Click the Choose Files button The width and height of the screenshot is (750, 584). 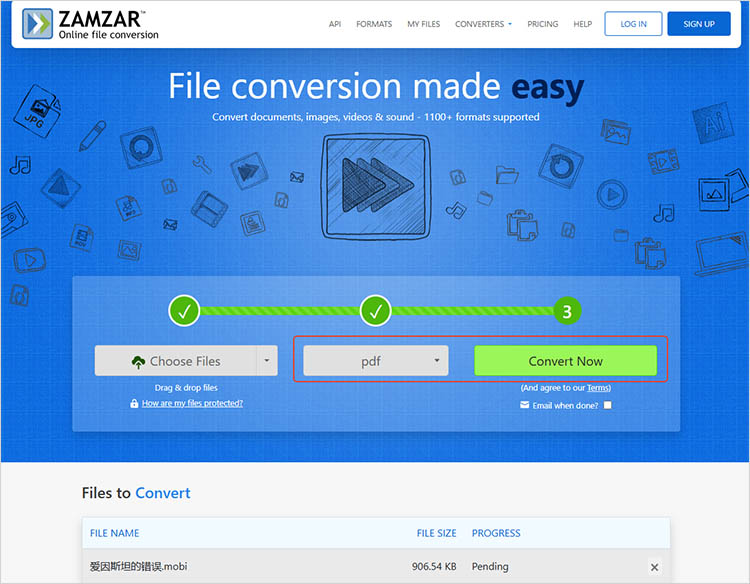tap(176, 361)
